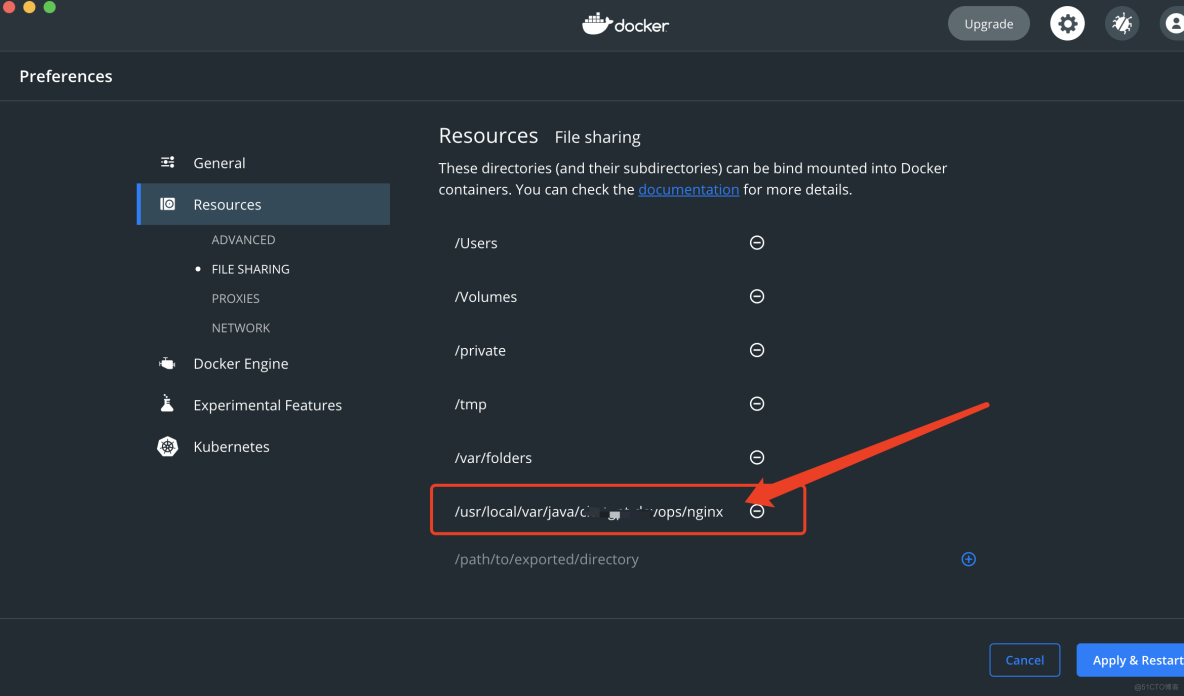The width and height of the screenshot is (1184, 696).
Task: Click the General sliders icon
Action: [x=168, y=162]
